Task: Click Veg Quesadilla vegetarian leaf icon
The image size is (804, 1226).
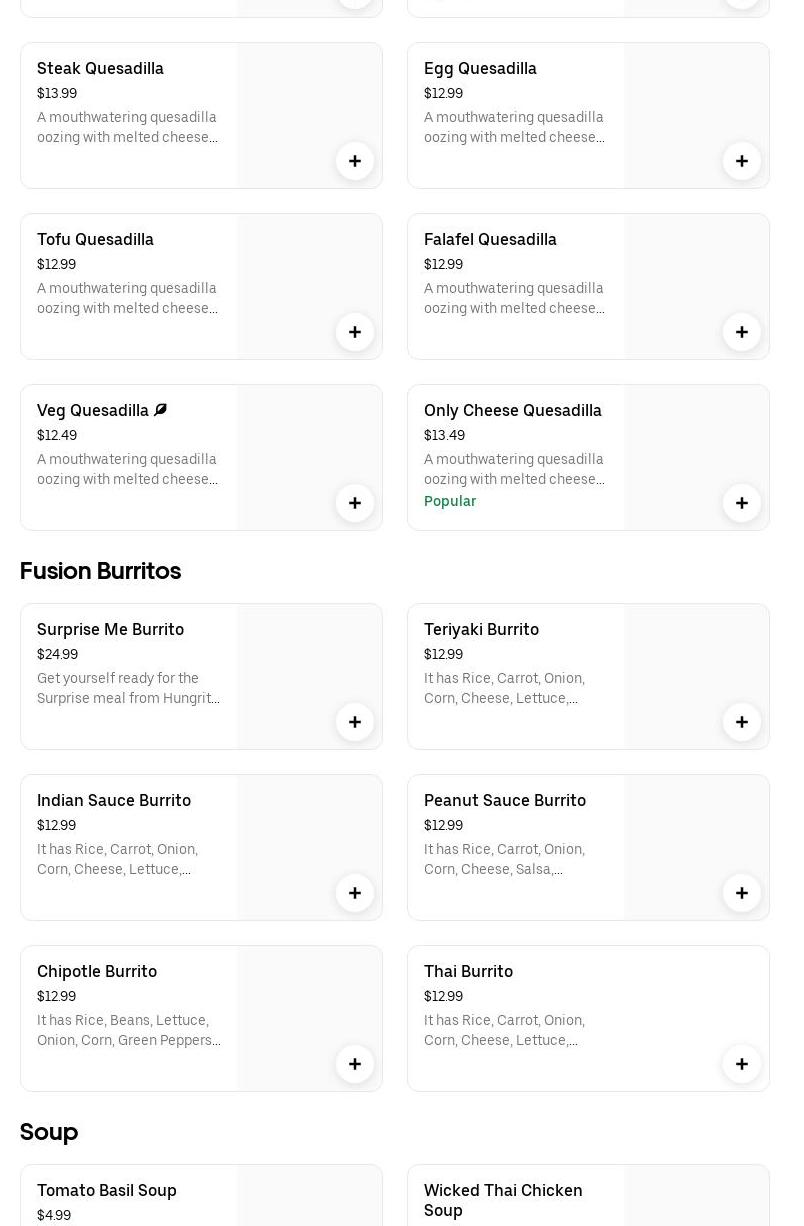Action: (161, 410)
